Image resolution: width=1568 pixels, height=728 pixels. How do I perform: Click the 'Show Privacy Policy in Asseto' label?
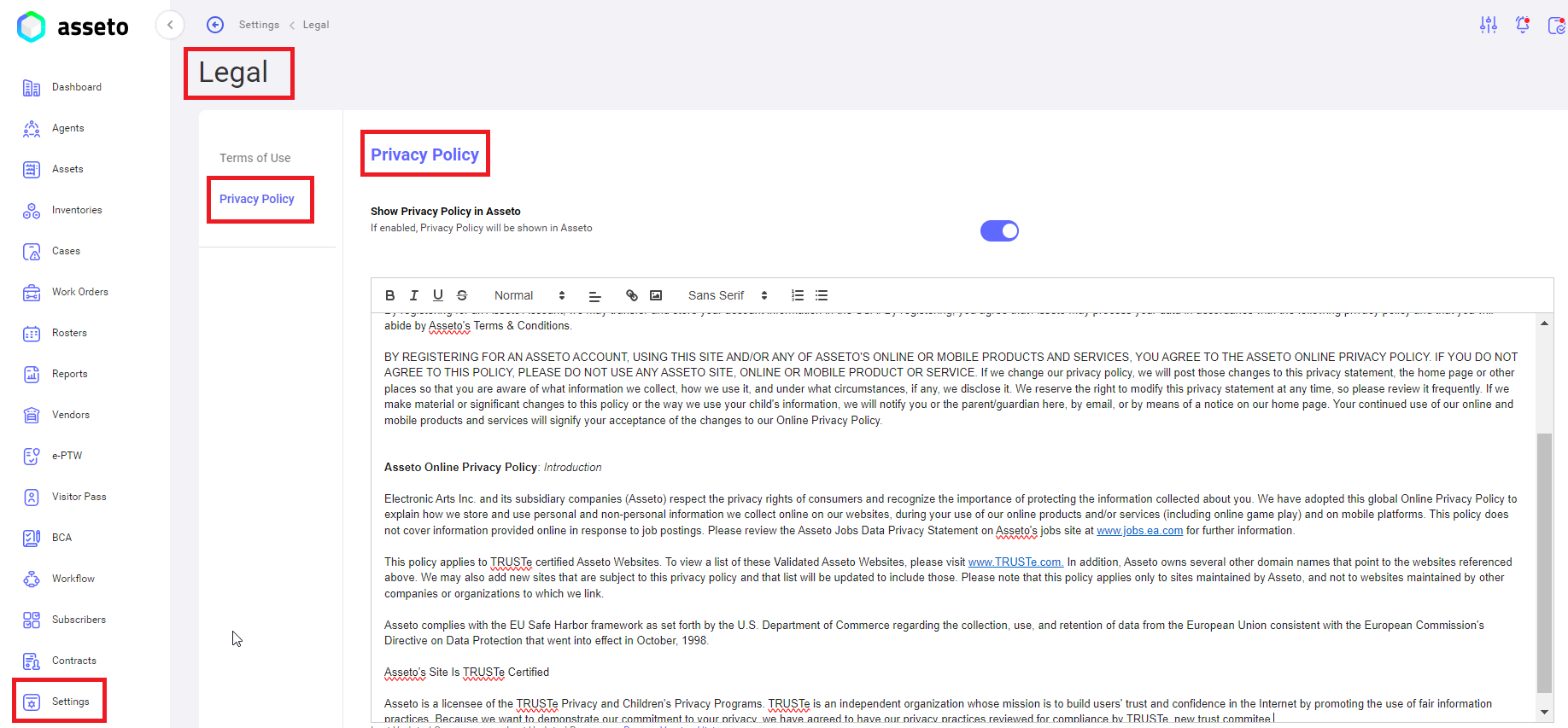[x=446, y=212]
